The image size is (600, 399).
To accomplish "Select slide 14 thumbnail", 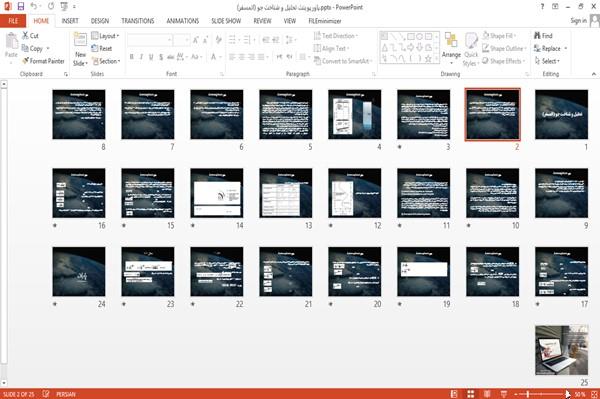I will 217,193.
